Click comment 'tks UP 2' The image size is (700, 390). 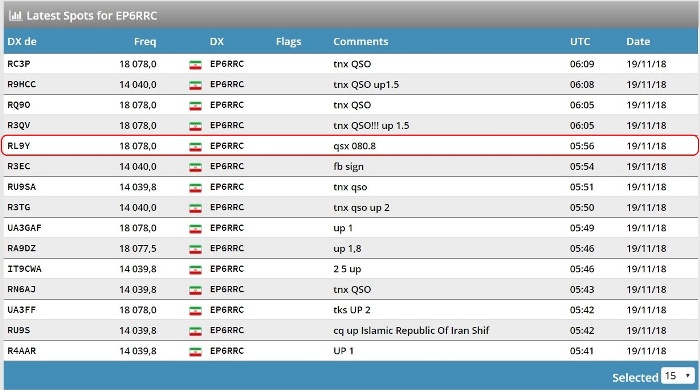click(x=352, y=310)
